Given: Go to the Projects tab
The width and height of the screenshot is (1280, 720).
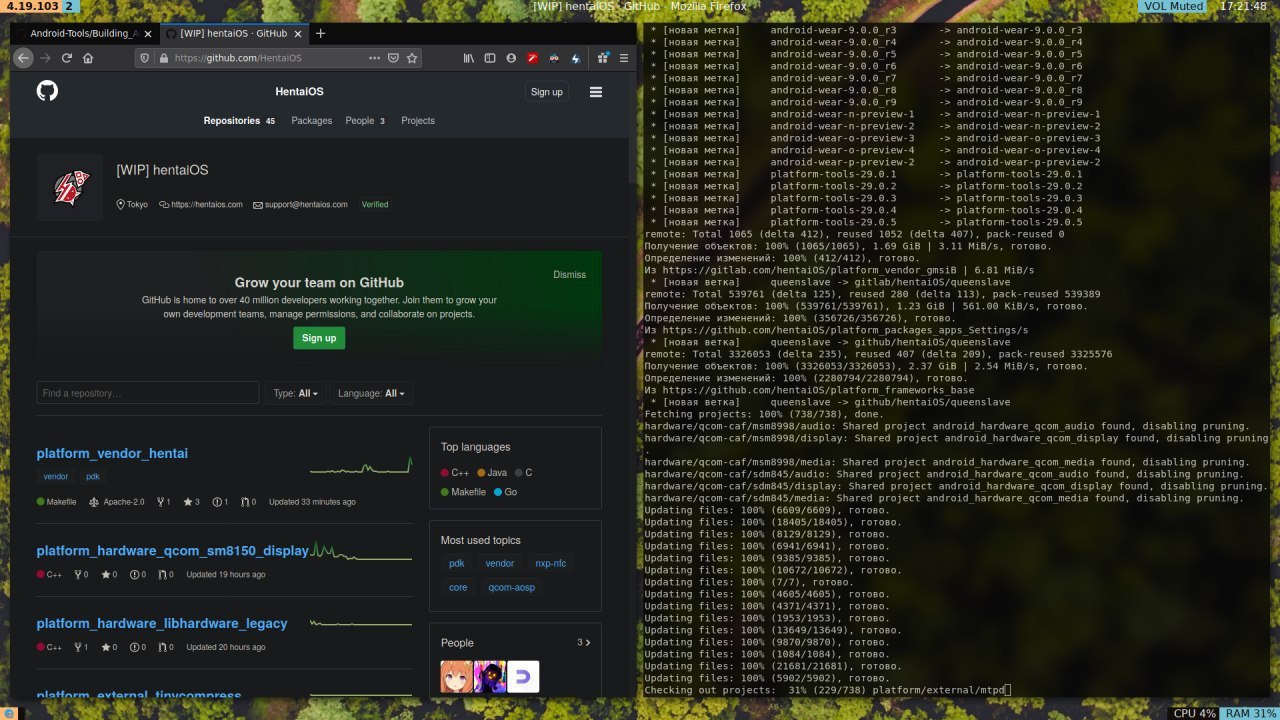Looking at the screenshot, I should (x=418, y=121).
